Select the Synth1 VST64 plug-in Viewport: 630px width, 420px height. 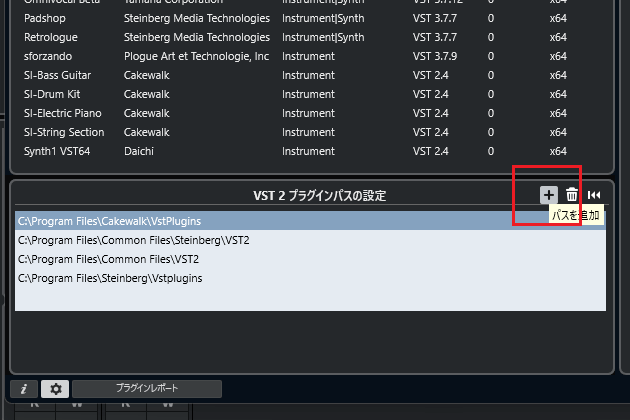click(x=59, y=151)
